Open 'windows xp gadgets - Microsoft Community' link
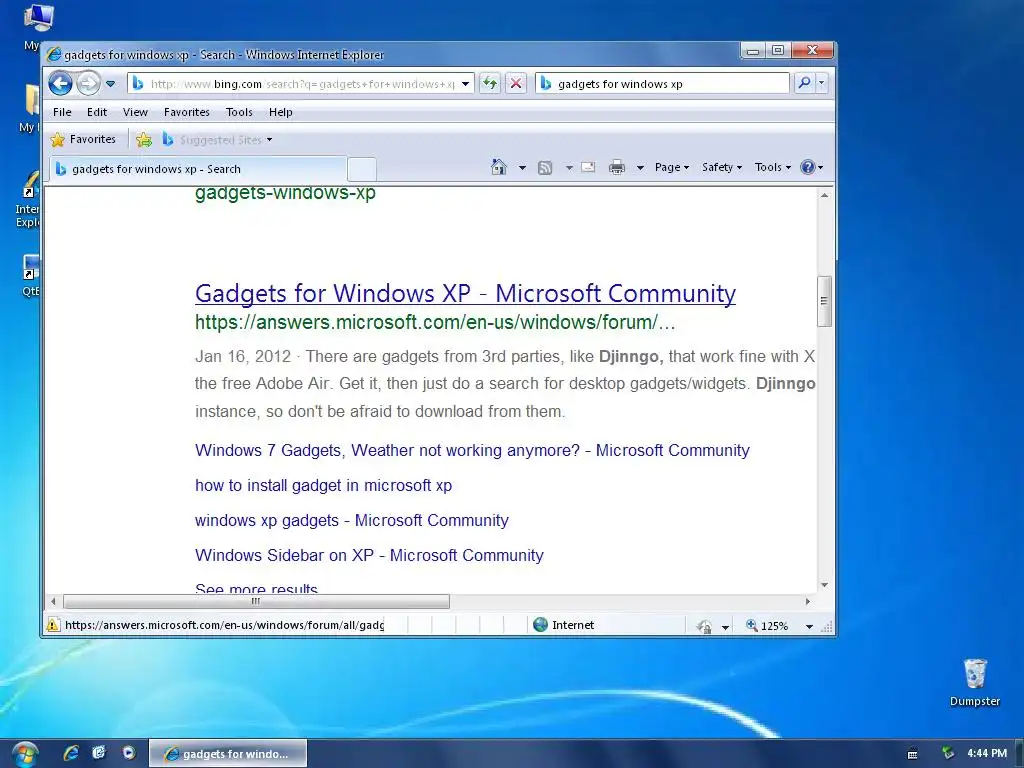 pyautogui.click(x=351, y=520)
